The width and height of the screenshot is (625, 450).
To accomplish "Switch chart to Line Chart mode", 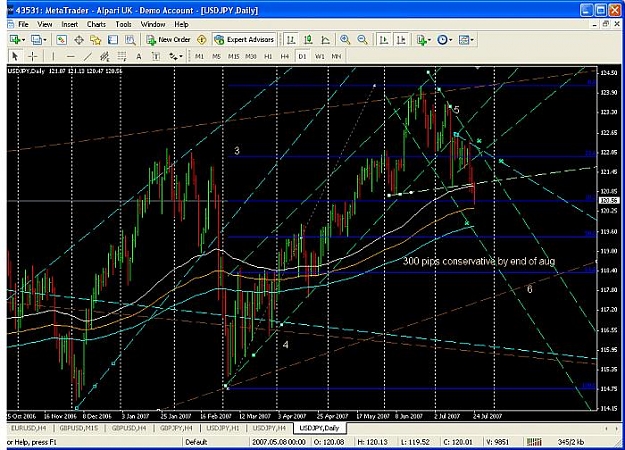I will tap(326, 39).
